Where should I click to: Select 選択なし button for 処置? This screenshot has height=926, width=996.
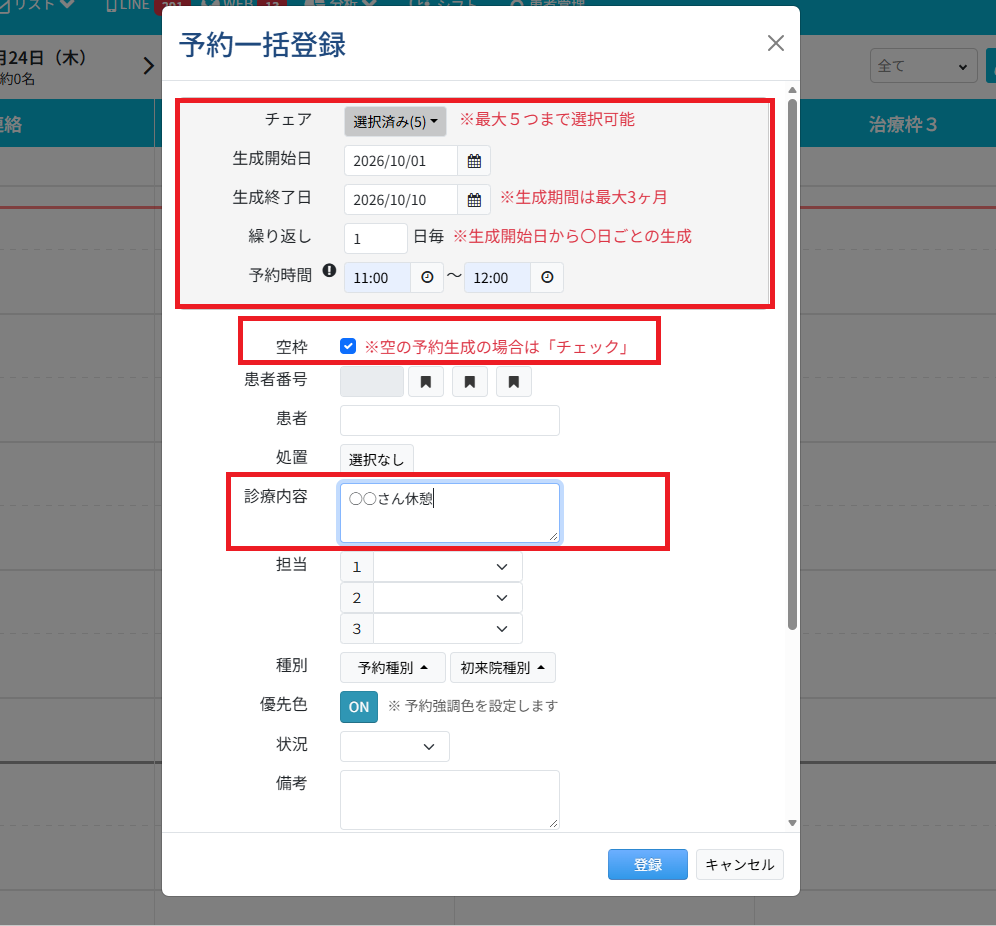pos(377,459)
